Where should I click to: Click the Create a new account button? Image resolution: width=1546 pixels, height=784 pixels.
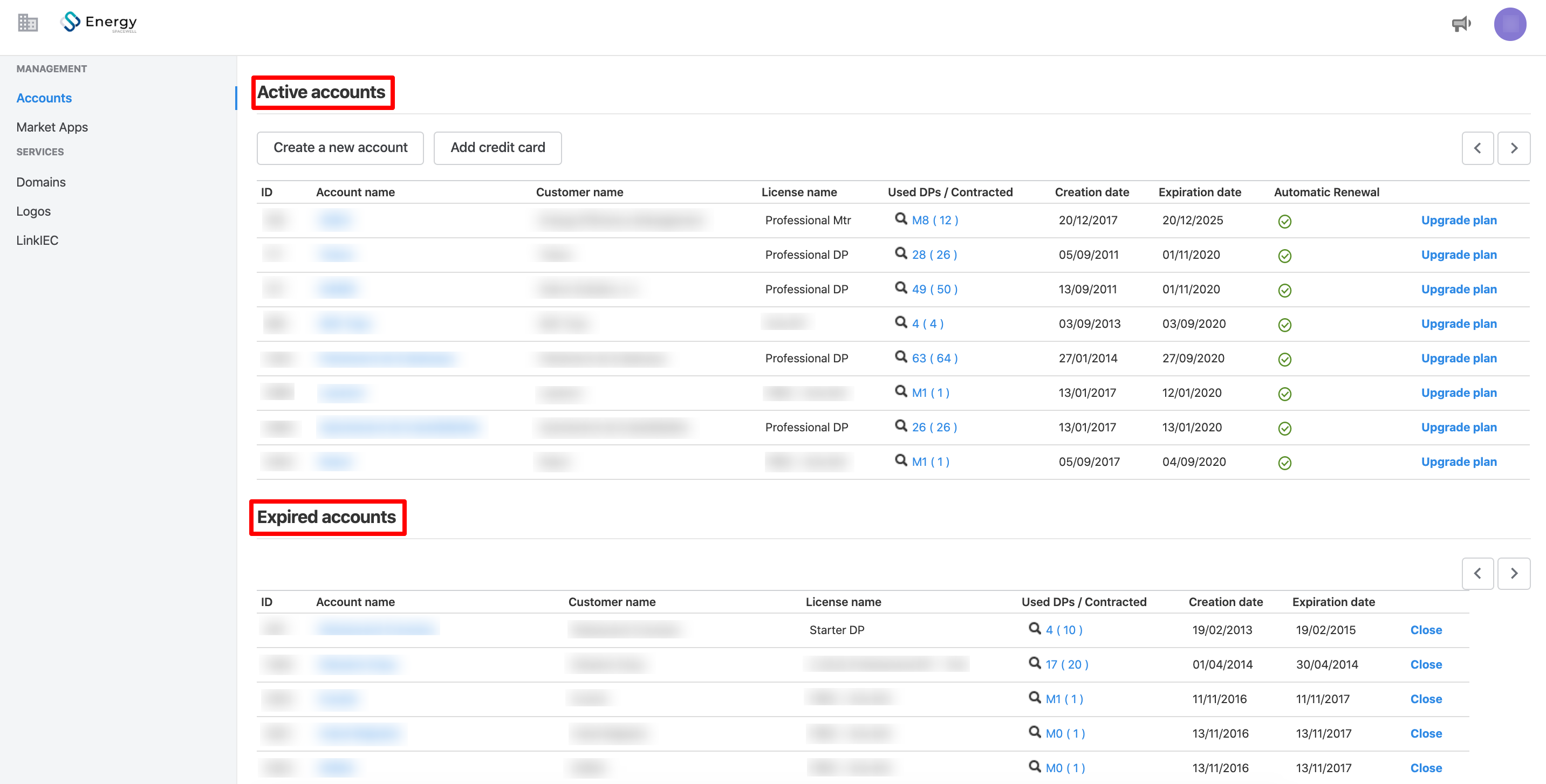[x=340, y=148]
